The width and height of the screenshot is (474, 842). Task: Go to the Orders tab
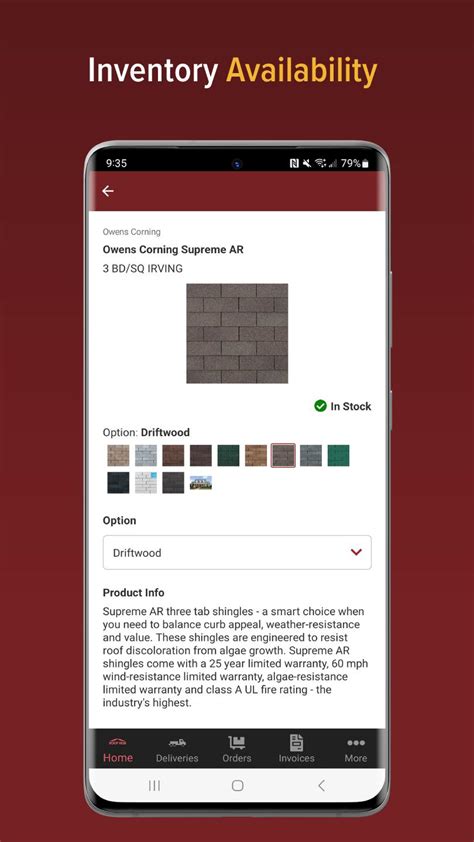(x=237, y=751)
